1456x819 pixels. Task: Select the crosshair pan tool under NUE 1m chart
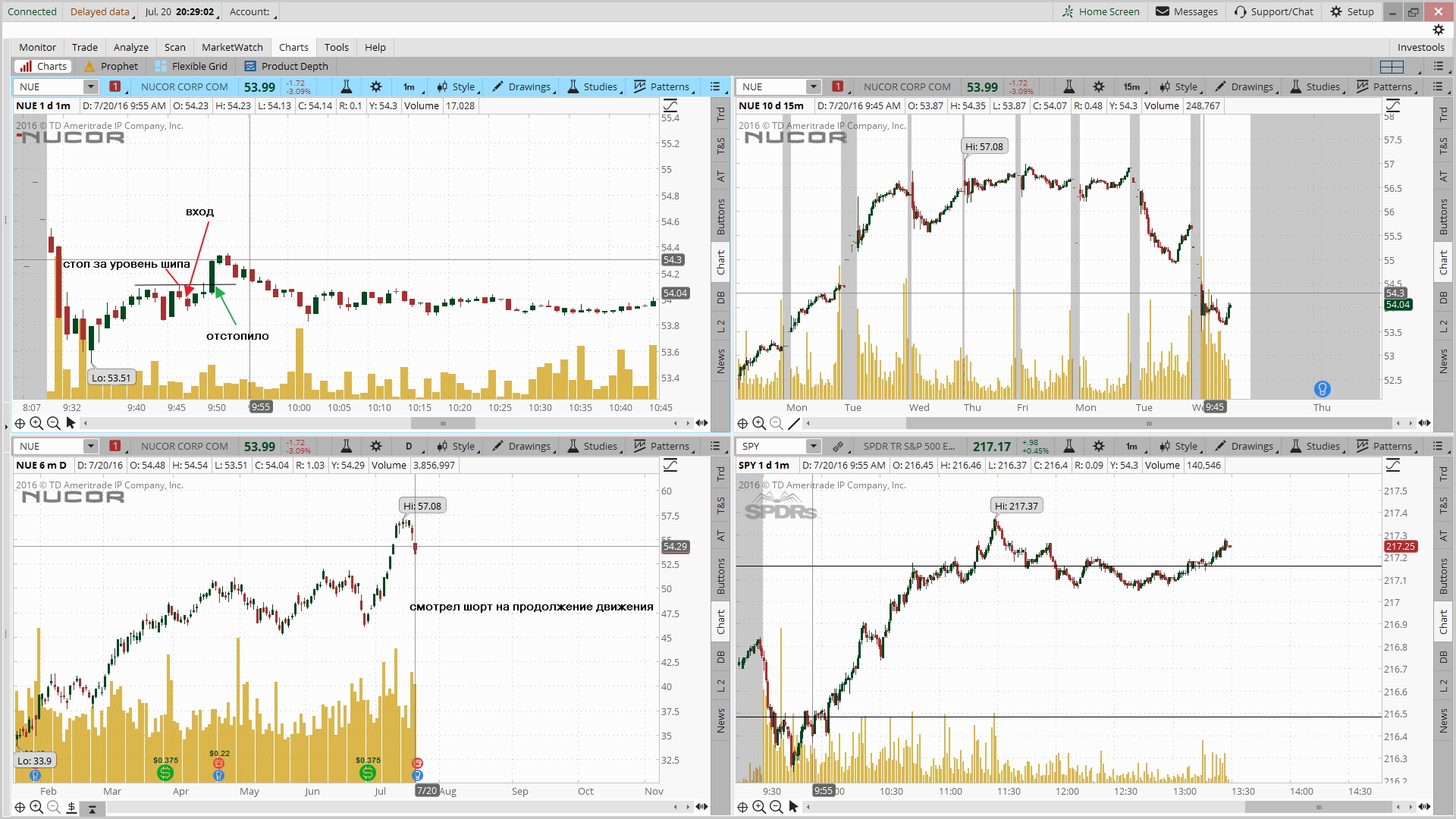click(20, 423)
